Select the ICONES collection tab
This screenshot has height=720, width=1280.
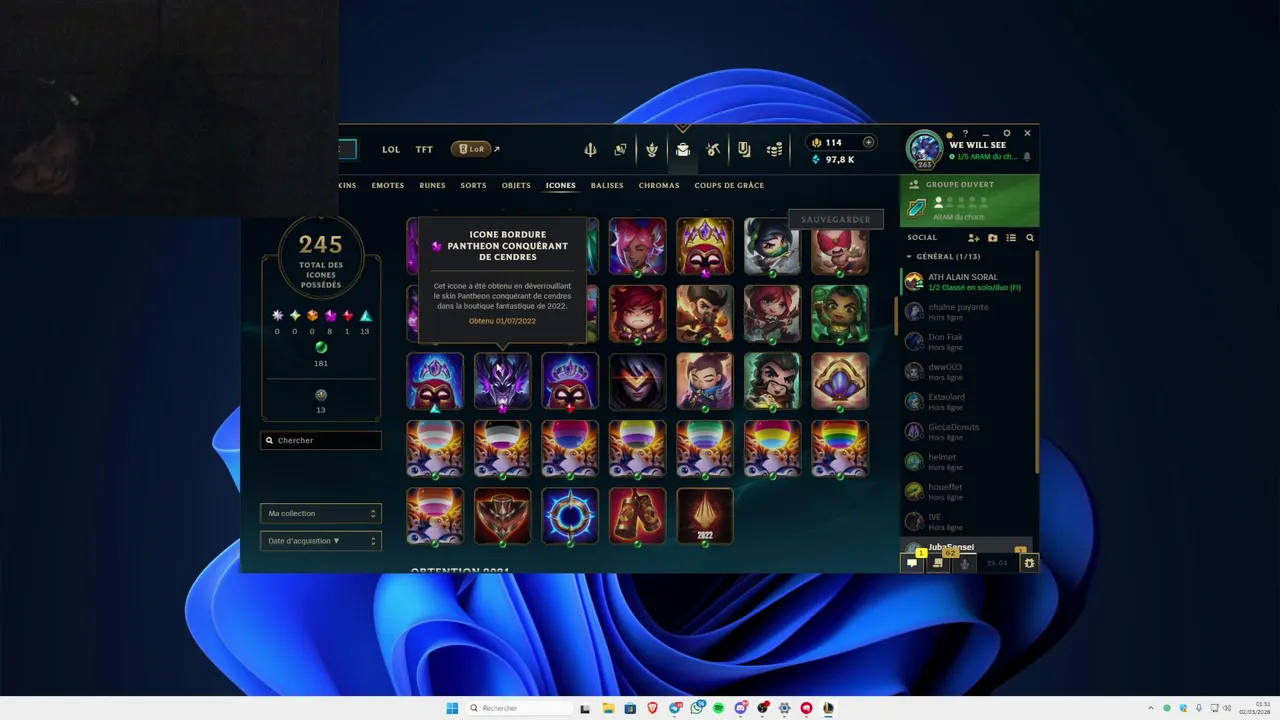(561, 185)
